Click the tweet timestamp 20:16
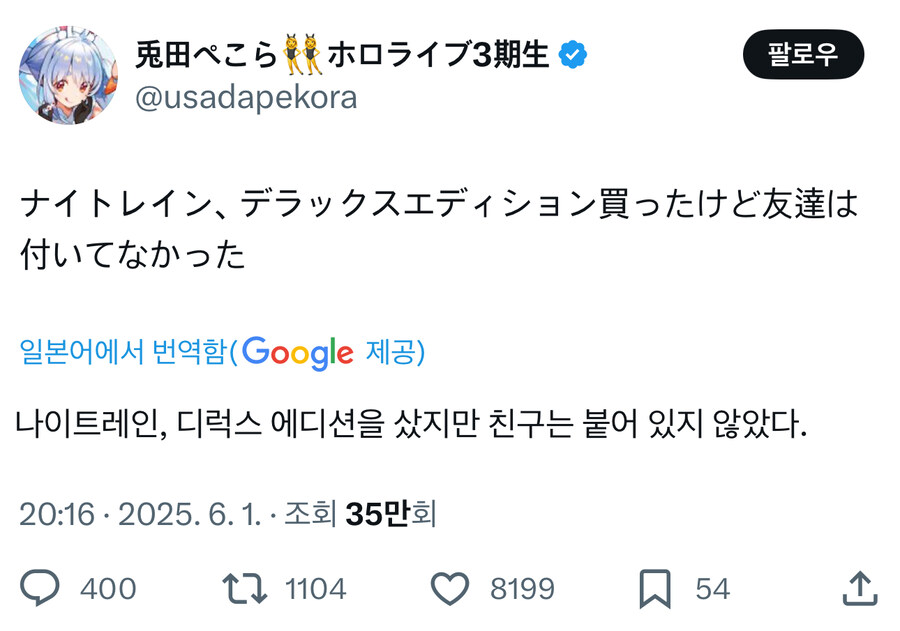The image size is (900, 631). [x=55, y=515]
